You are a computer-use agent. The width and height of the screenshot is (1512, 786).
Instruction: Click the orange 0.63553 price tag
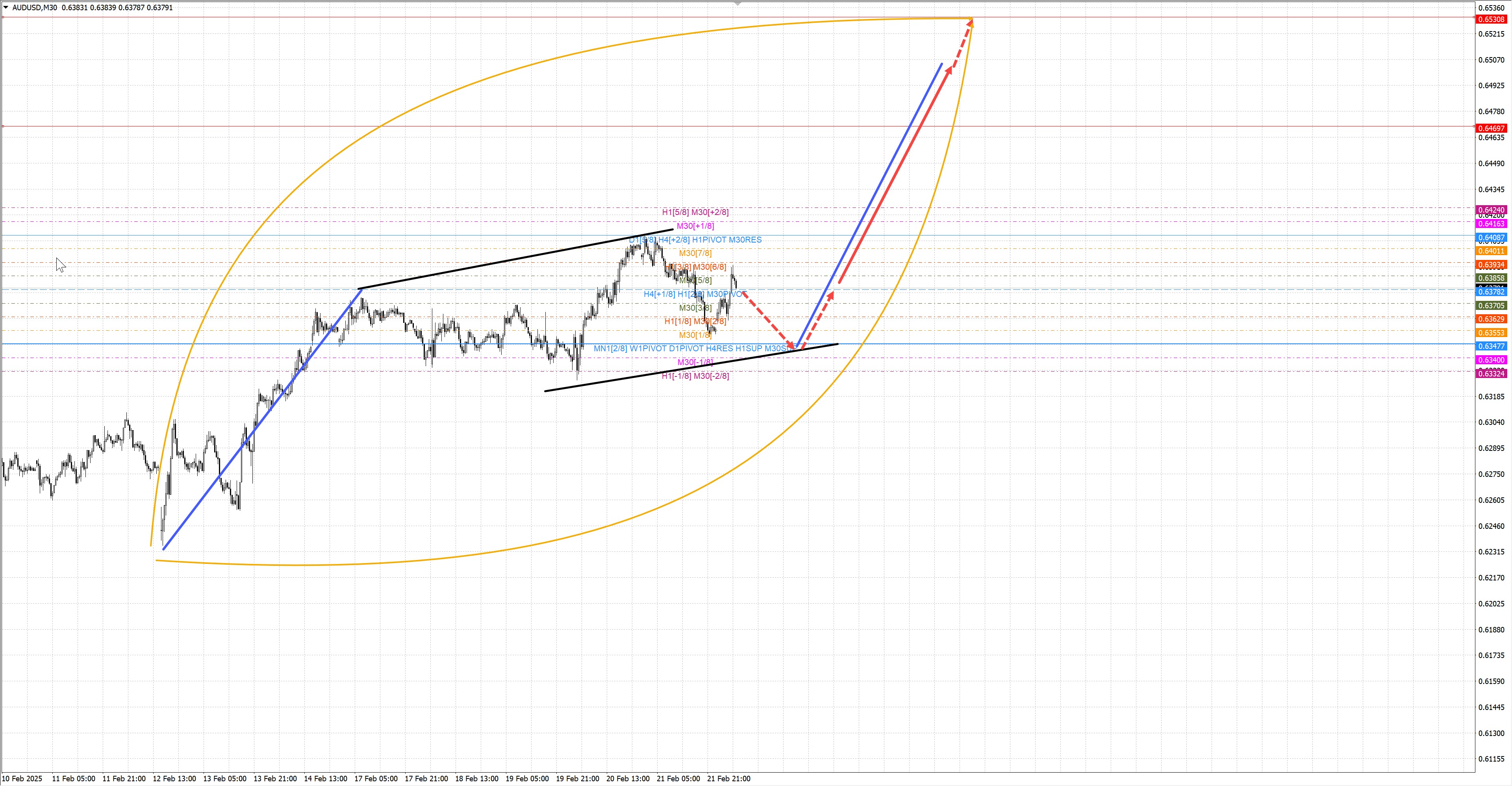click(x=1491, y=333)
